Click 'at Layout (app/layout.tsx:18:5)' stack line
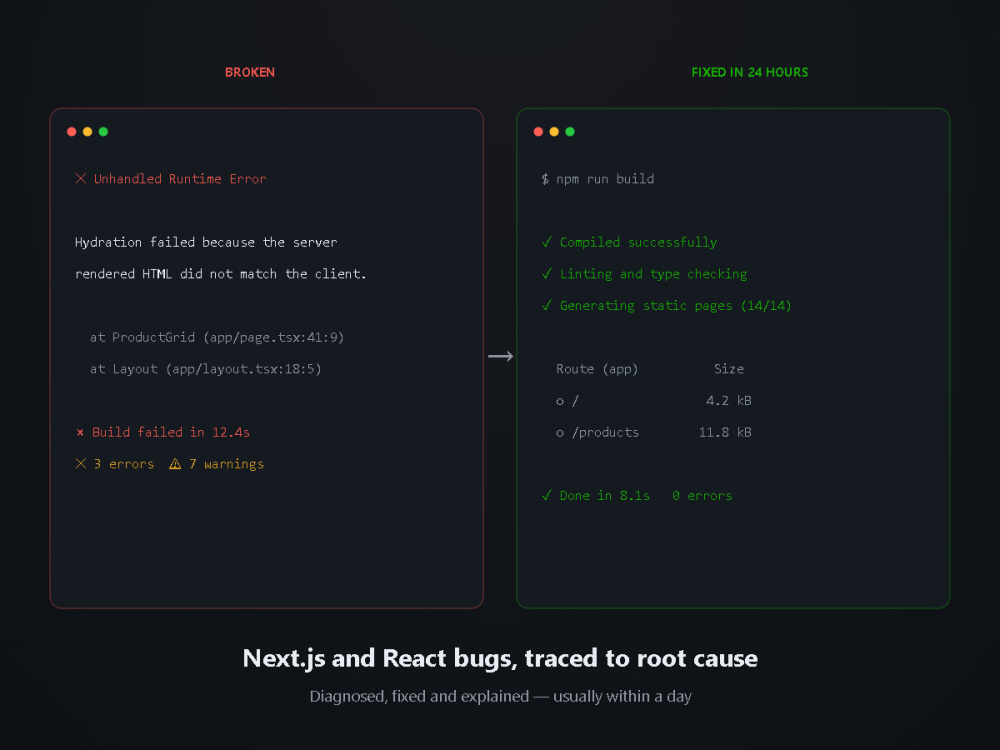Image resolution: width=1000 pixels, height=750 pixels. coord(205,369)
